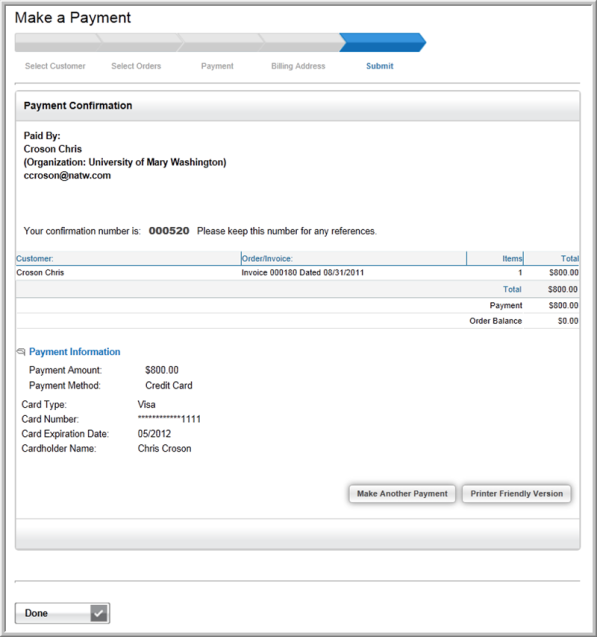Screen dimensions: 597x637
Task: Toggle the Payment Information heading
Action: pyautogui.click(x=75, y=352)
